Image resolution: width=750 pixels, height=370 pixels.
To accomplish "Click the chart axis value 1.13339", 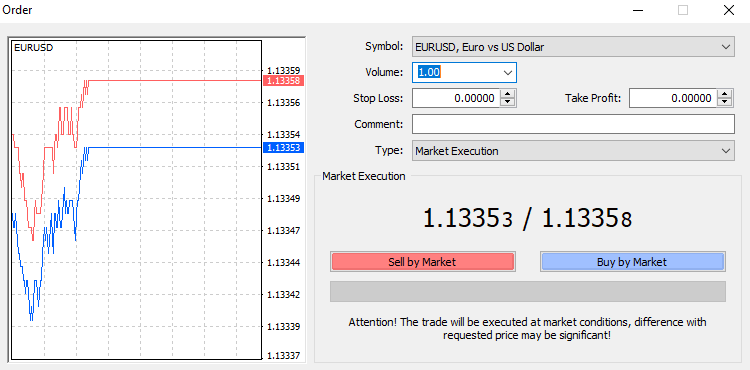I will click(284, 326).
